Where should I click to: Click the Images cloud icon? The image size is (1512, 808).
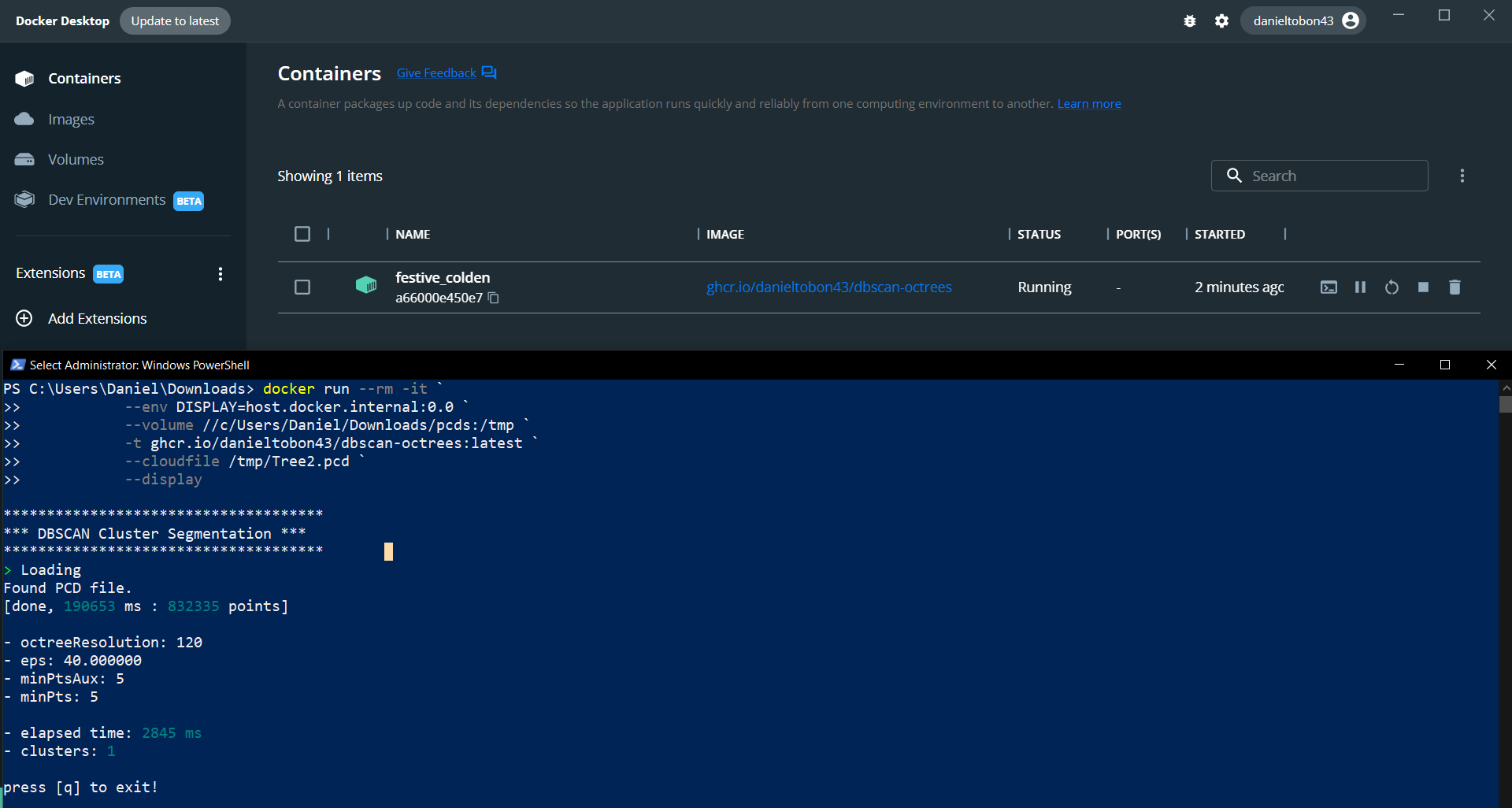coord(24,119)
